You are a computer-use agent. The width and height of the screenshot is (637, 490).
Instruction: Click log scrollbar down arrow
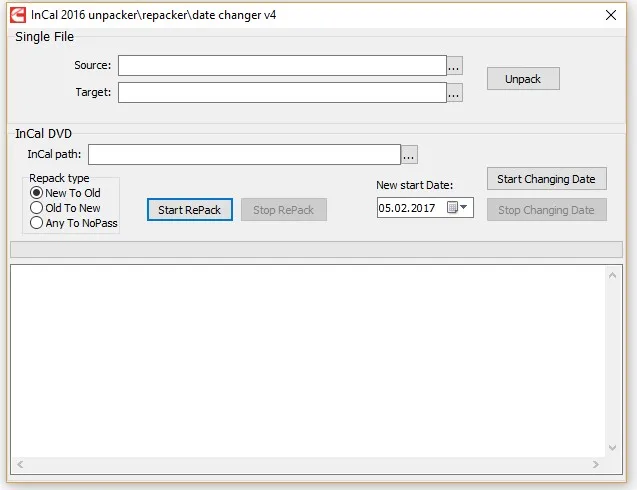pyautogui.click(x=613, y=448)
